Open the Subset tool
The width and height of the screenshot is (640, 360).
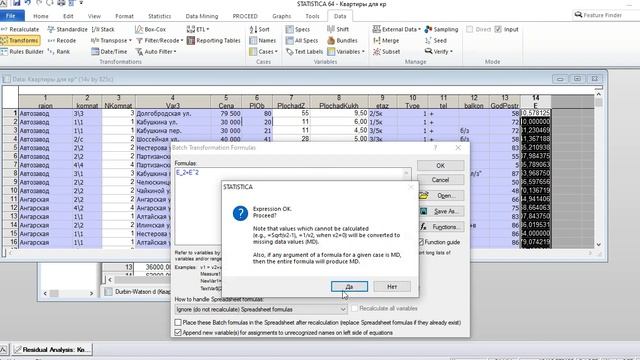click(387, 52)
